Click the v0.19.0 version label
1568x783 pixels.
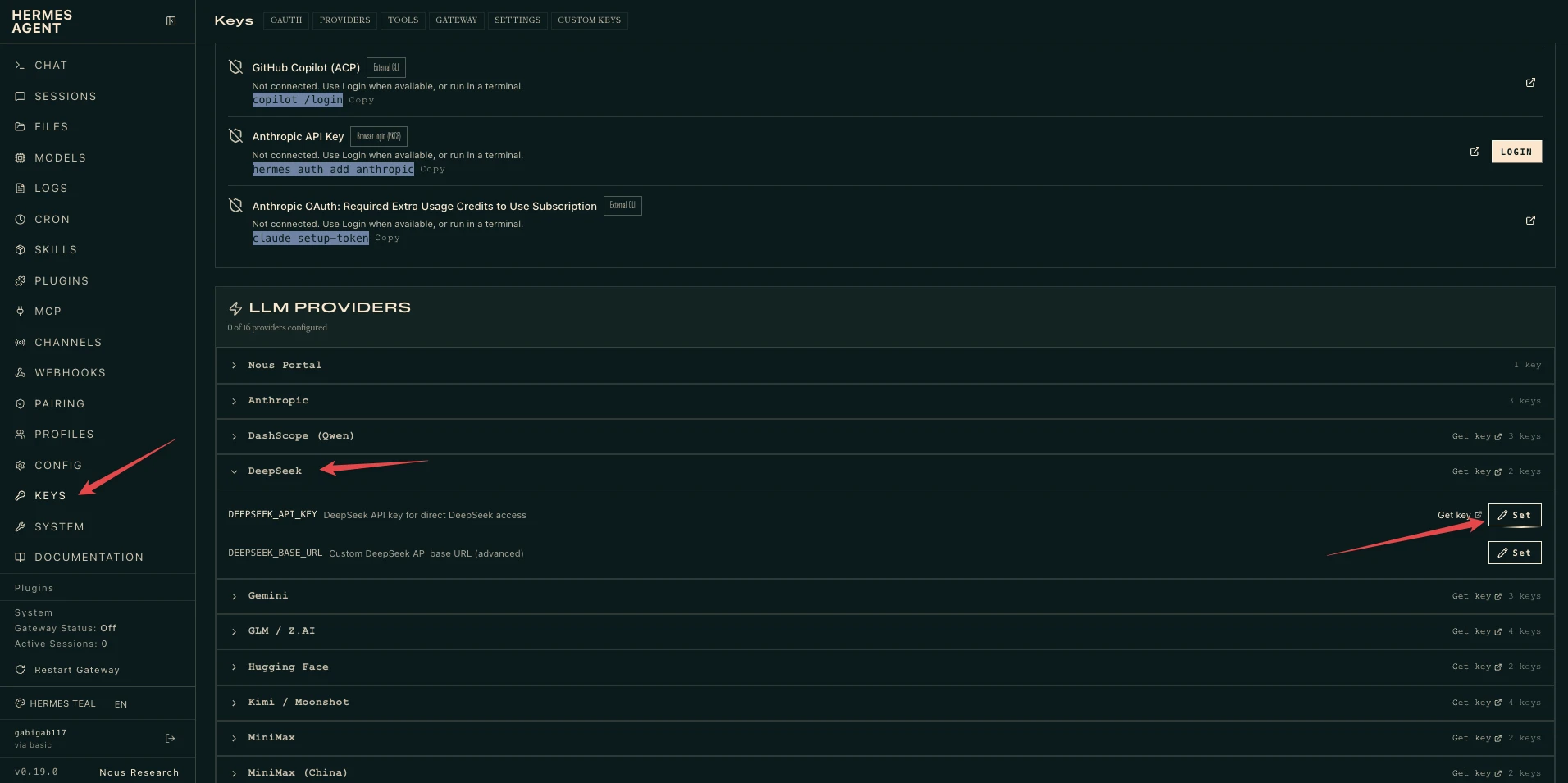click(36, 772)
